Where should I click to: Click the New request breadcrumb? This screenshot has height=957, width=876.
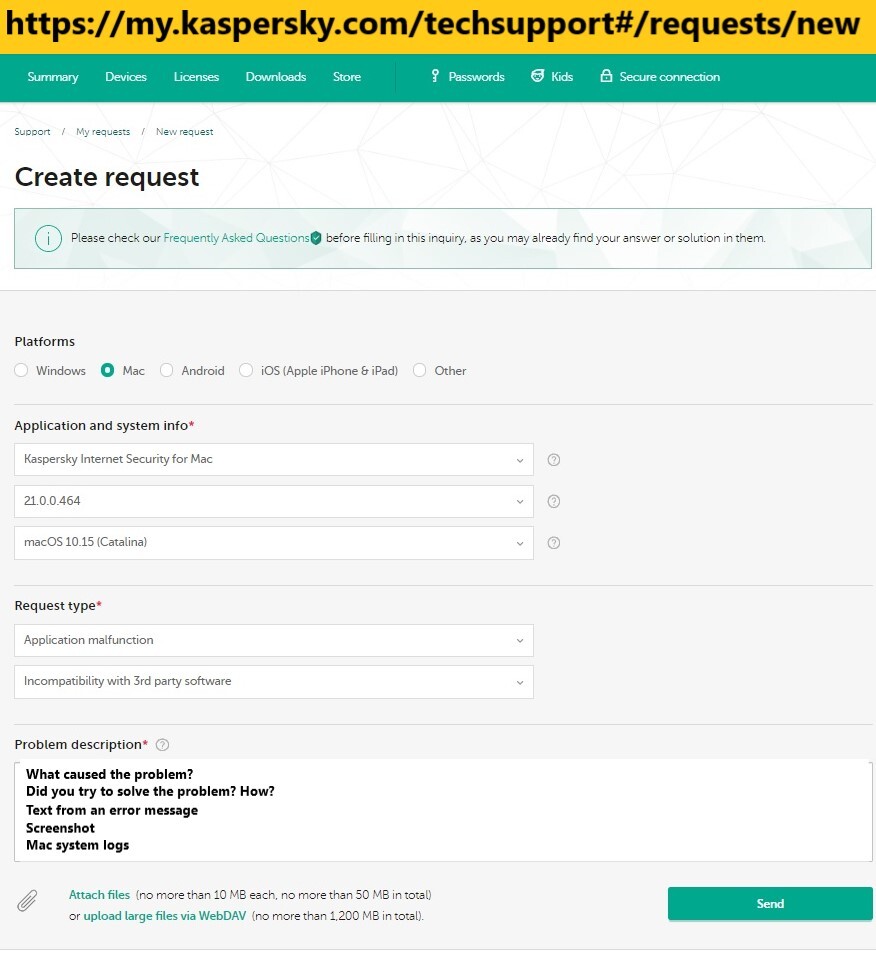coord(184,132)
